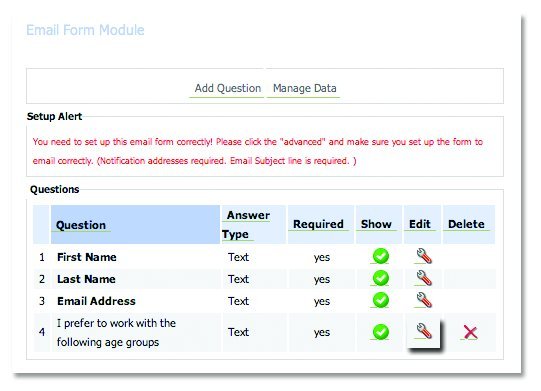Screen dimensions: 541x391
Task: Sort by Required column header
Action: [318, 224]
